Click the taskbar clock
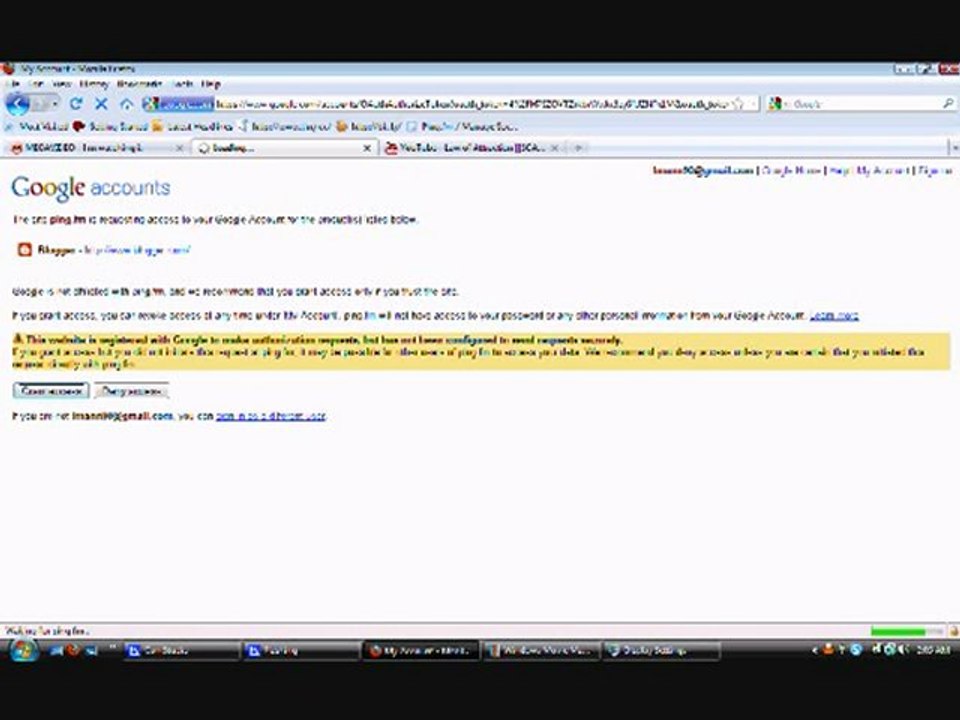The height and width of the screenshot is (720, 960). [x=934, y=650]
